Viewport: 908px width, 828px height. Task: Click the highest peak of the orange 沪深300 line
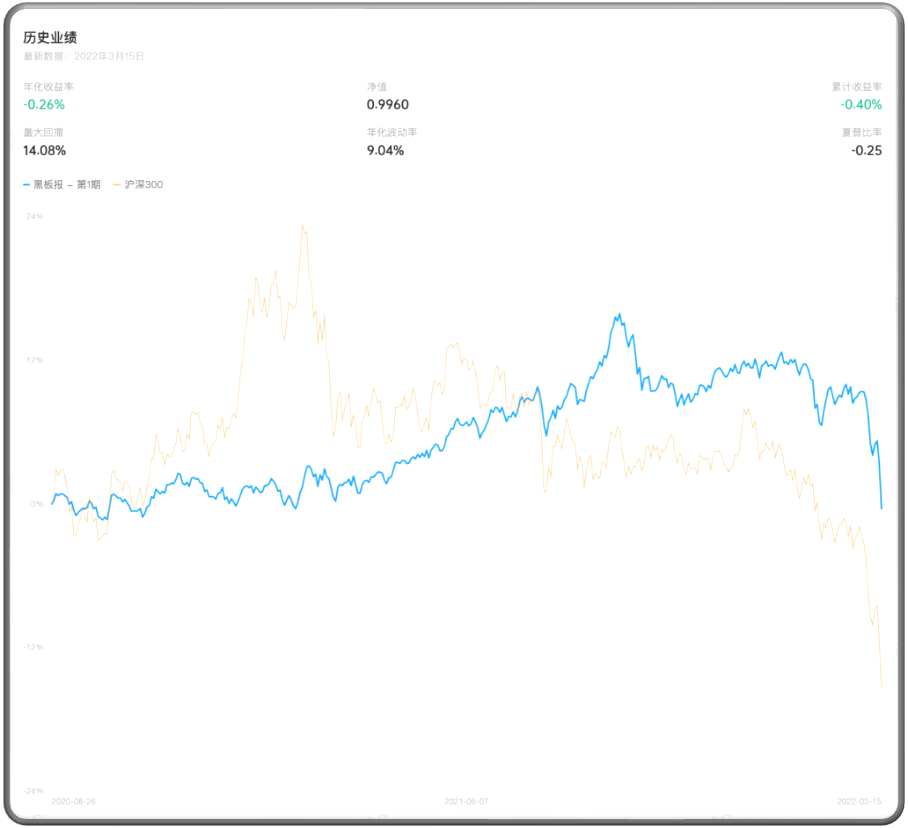[302, 226]
